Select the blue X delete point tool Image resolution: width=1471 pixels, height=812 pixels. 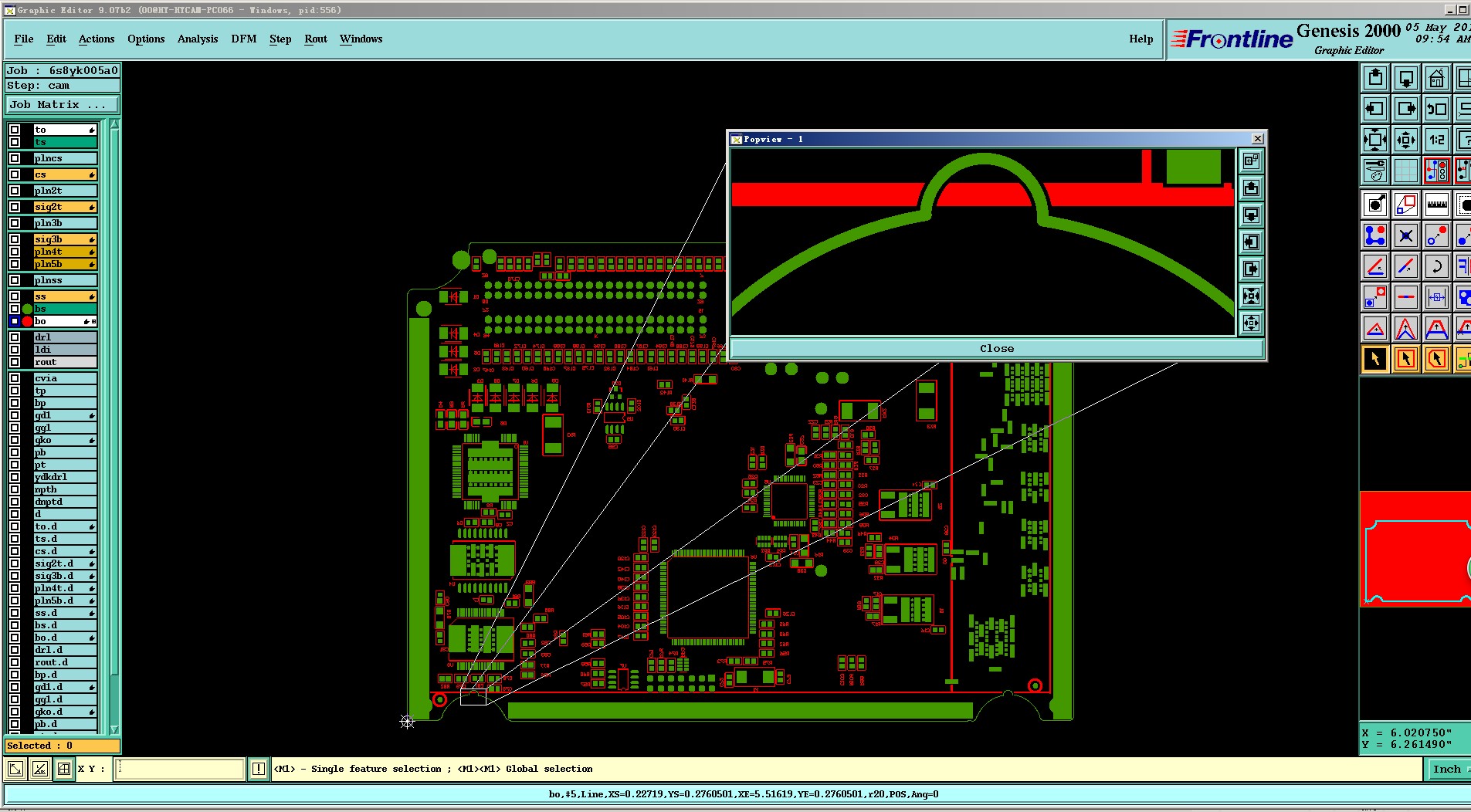click(1406, 235)
